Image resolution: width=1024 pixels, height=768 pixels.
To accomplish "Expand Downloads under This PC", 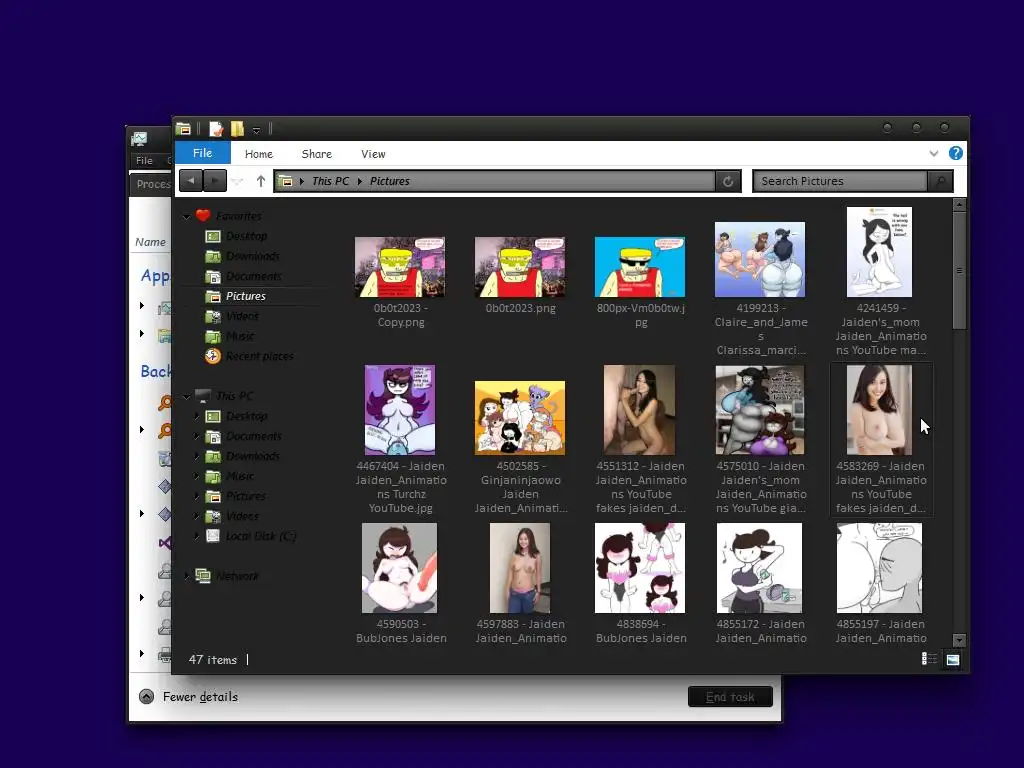I will pyautogui.click(x=197, y=456).
